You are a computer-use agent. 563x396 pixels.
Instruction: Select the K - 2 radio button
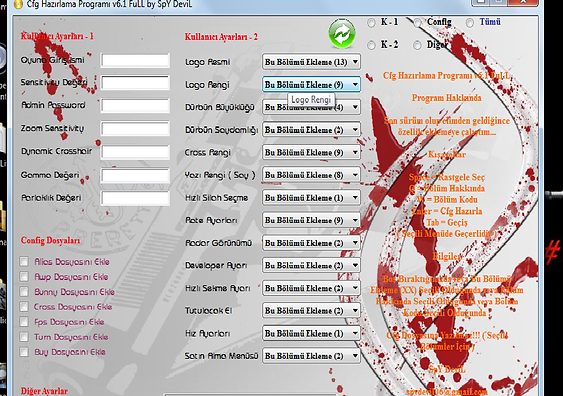coord(371,45)
